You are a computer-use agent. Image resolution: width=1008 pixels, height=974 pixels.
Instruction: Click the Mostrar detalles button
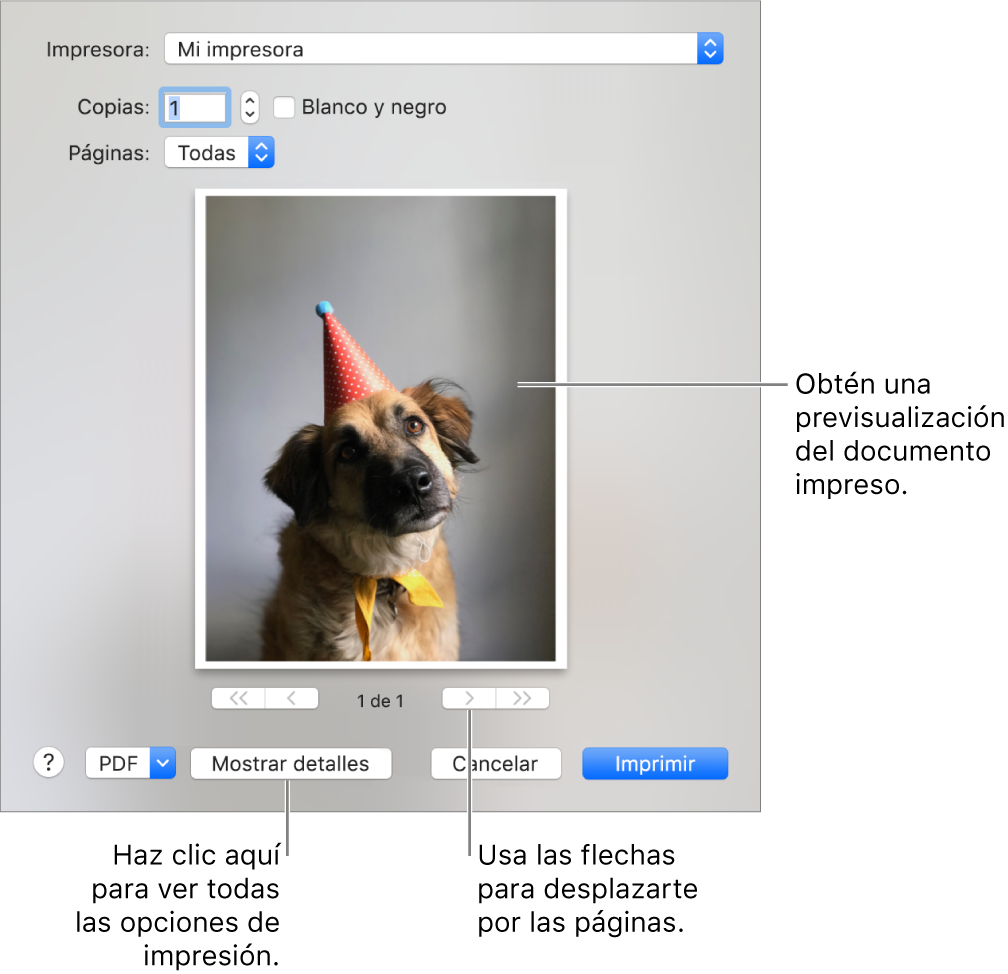(291, 763)
